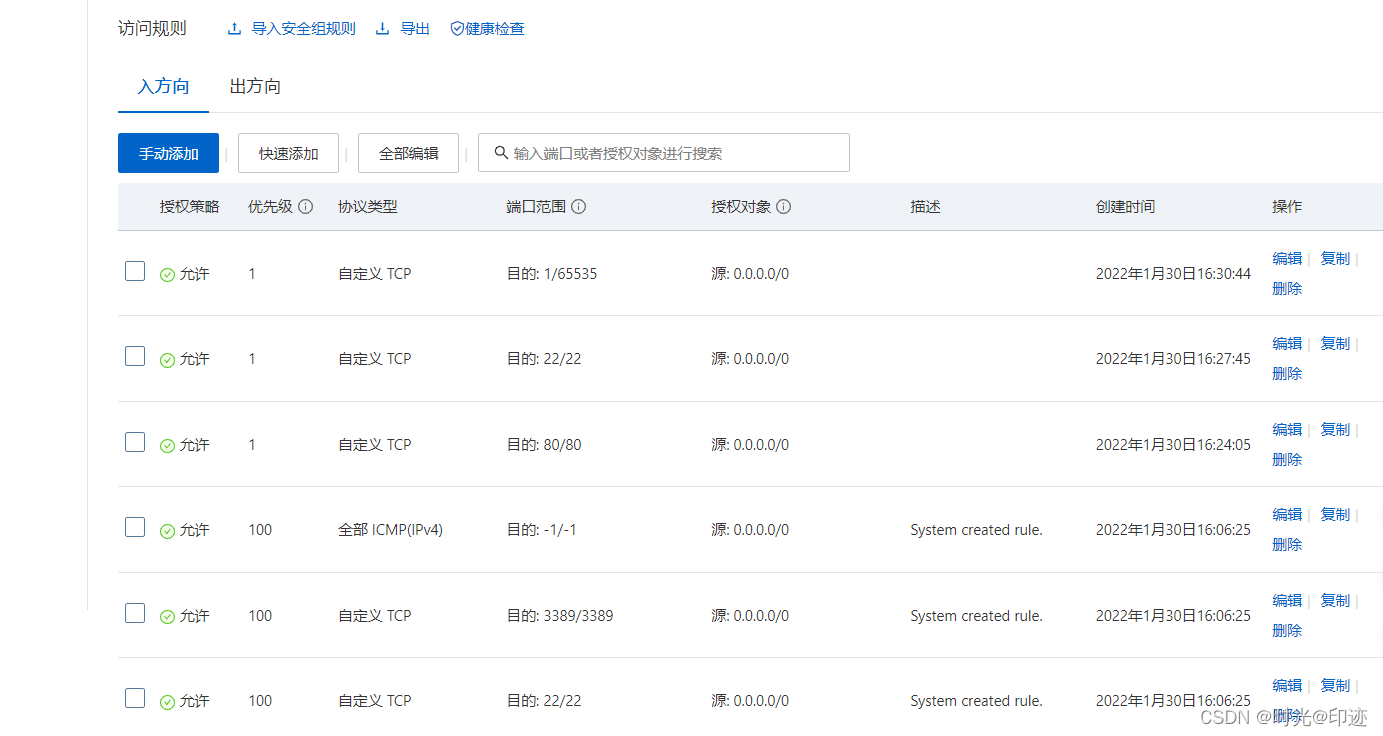Select the checkbox for the 3389/3389 rule

click(135, 613)
